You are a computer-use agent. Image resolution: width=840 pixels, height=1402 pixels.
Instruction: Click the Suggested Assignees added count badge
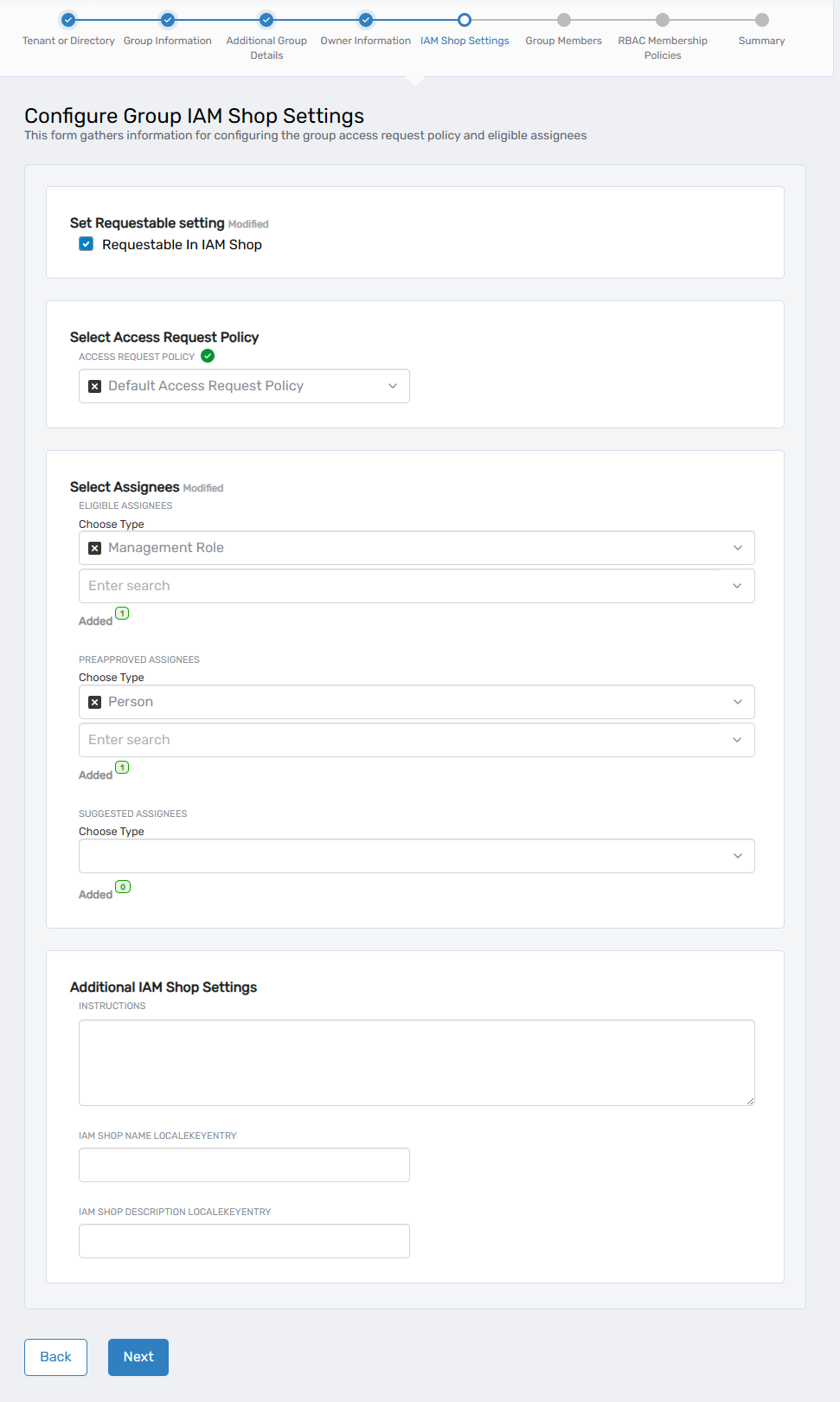tap(123, 887)
